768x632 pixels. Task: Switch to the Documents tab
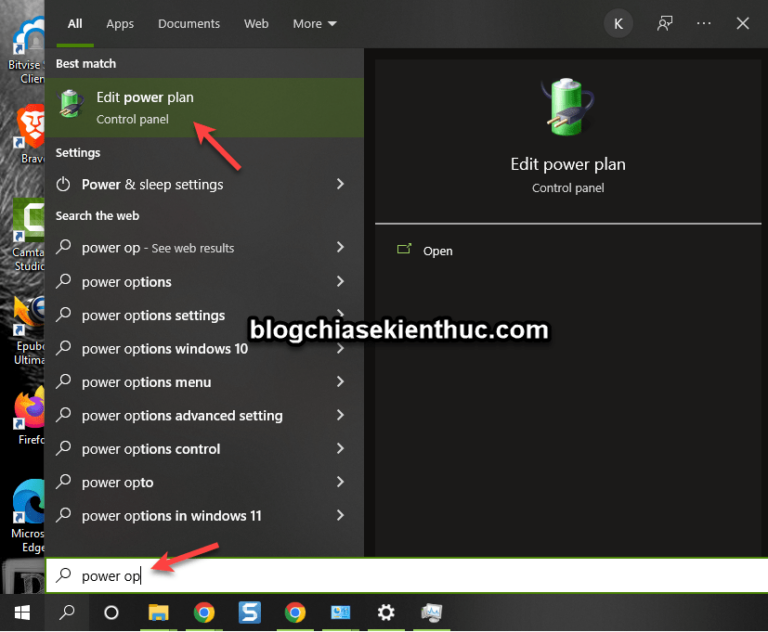188,23
